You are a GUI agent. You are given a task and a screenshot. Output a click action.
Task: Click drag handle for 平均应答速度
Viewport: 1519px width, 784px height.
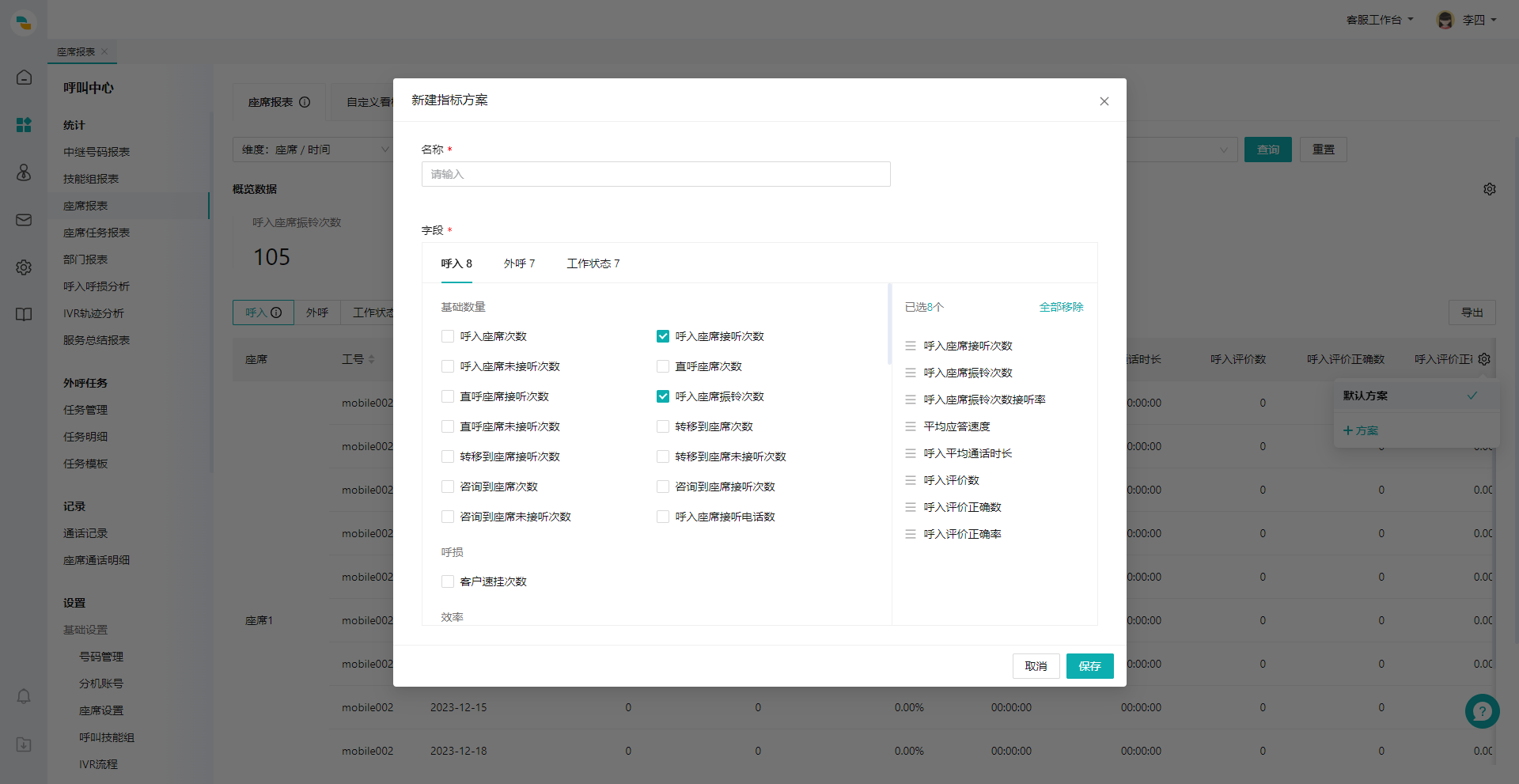(x=911, y=426)
